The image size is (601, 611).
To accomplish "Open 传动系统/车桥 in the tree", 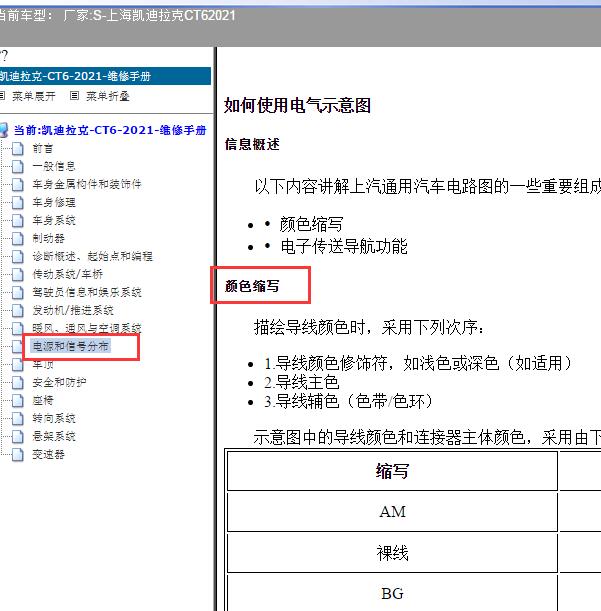I will click(x=67, y=274).
